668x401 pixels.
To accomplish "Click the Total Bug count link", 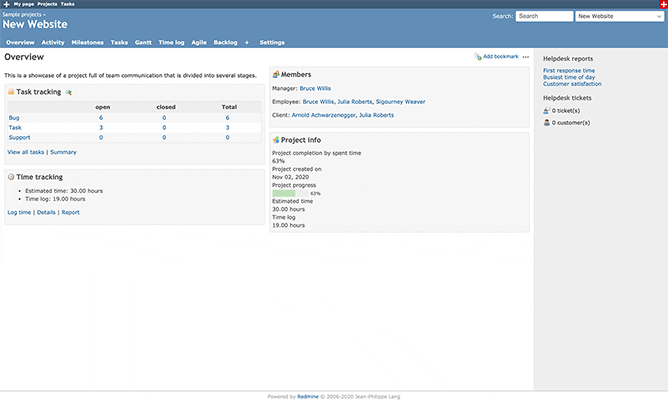I will coord(227,118).
